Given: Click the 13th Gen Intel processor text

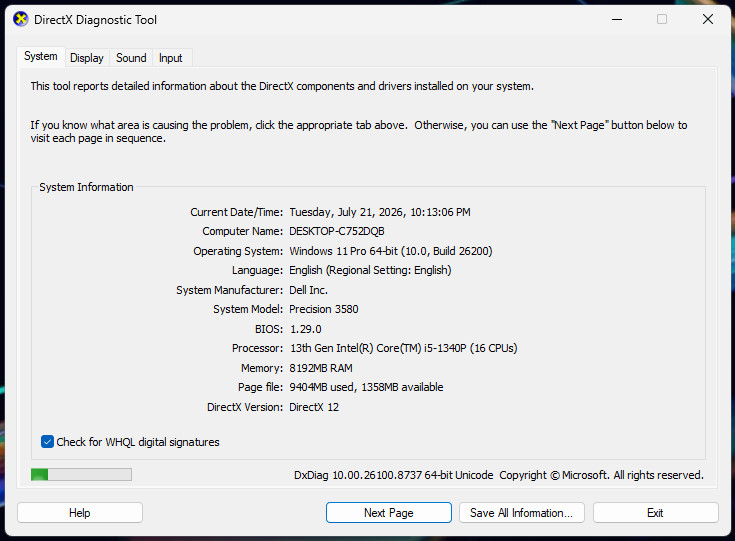Looking at the screenshot, I should click(403, 348).
